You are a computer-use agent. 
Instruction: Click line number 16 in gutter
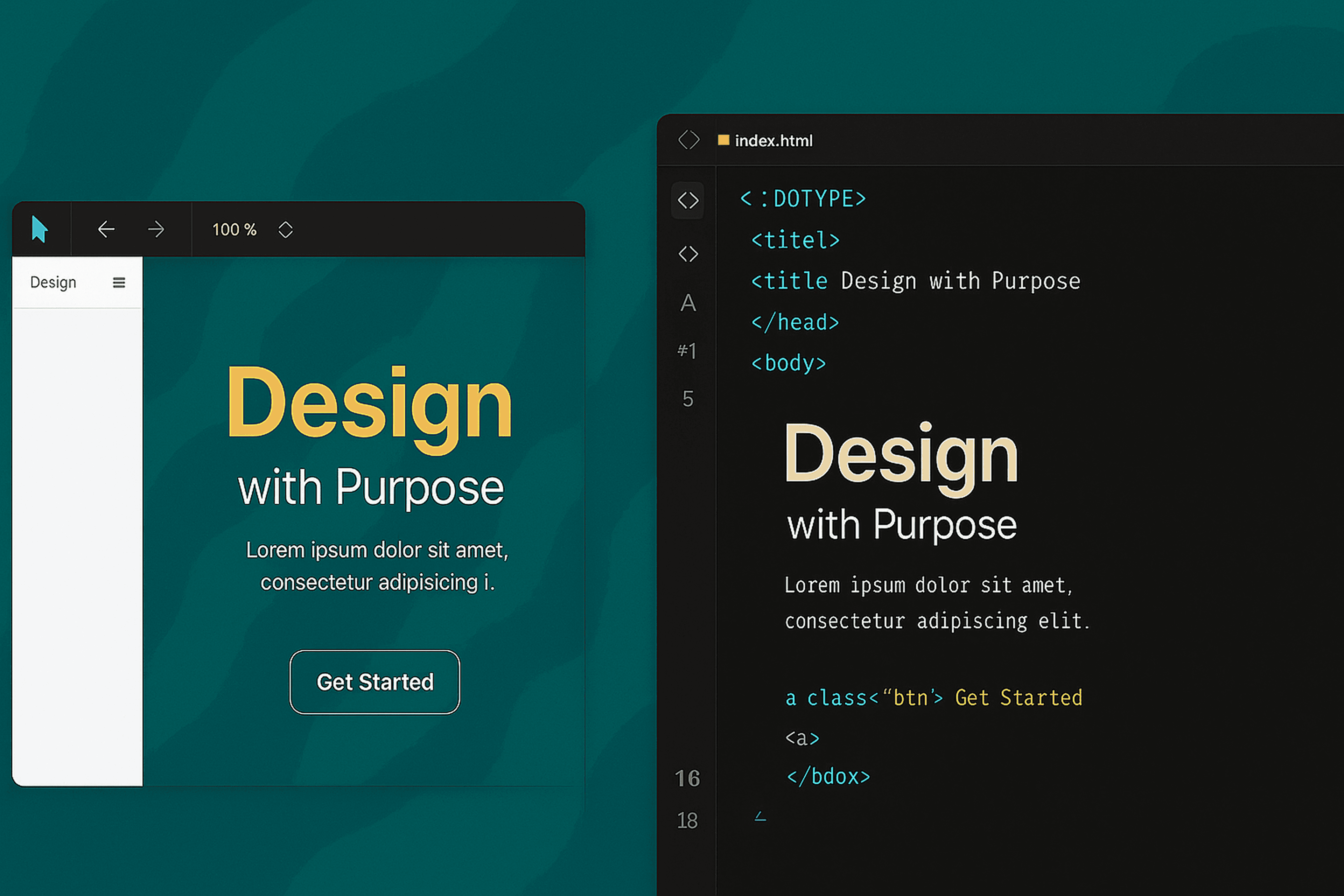687,778
